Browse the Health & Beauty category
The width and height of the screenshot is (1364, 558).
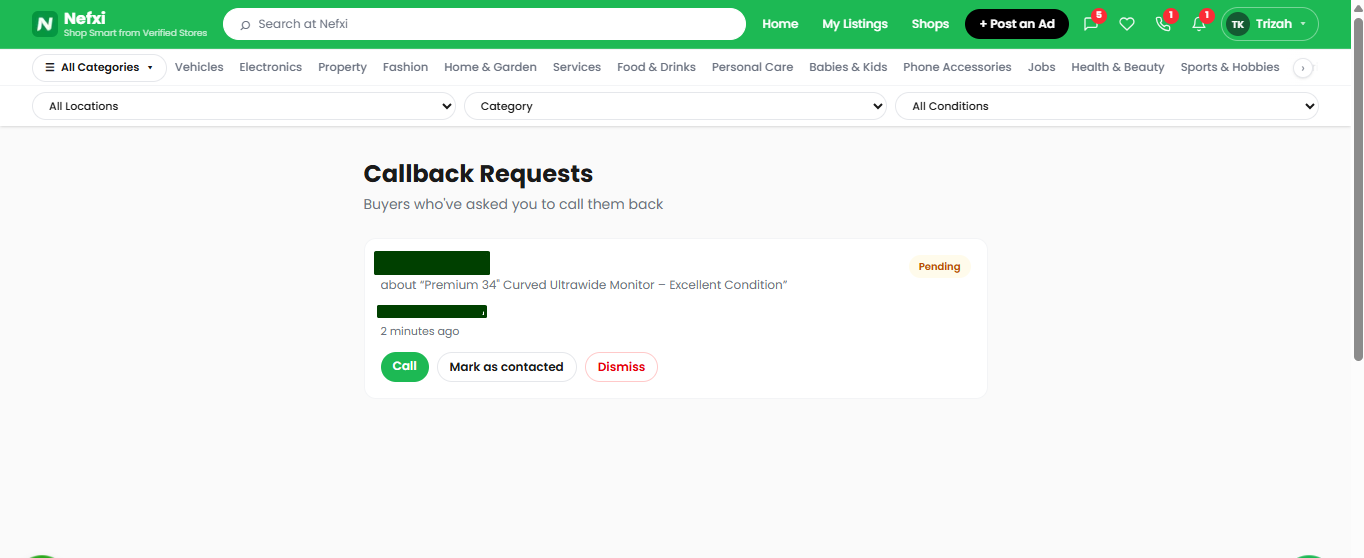click(1117, 67)
